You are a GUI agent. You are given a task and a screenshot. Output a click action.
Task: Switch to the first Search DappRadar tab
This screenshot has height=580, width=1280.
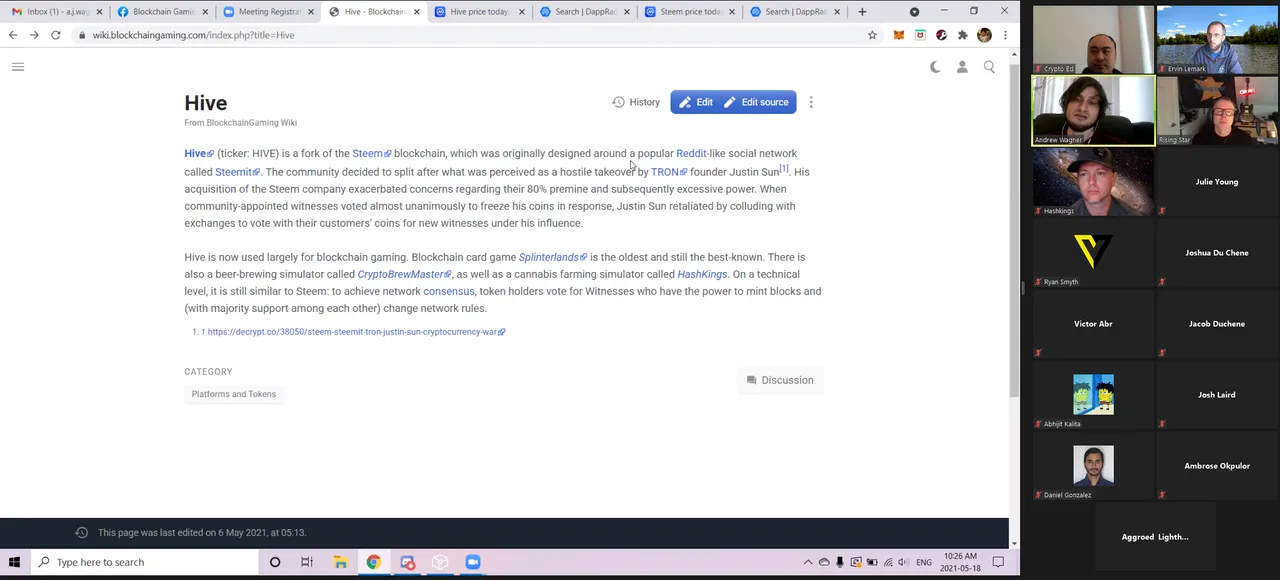click(585, 12)
